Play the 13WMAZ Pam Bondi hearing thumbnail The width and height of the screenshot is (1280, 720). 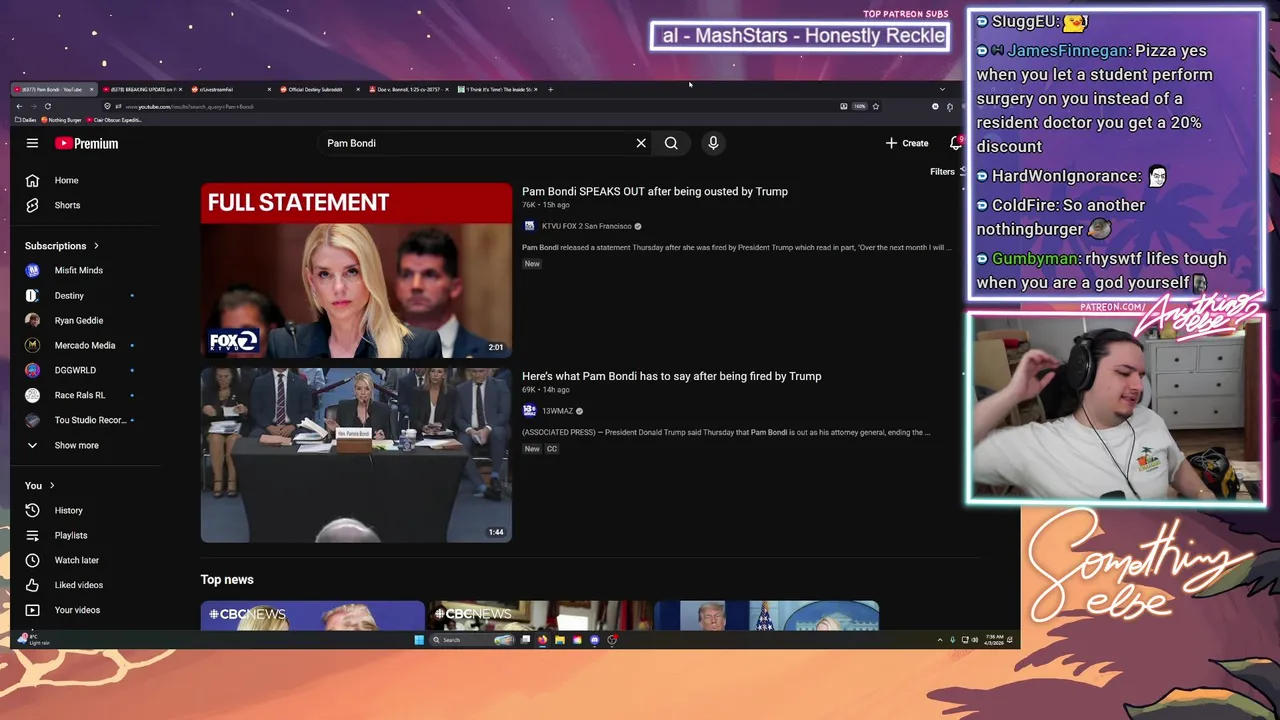click(356, 455)
